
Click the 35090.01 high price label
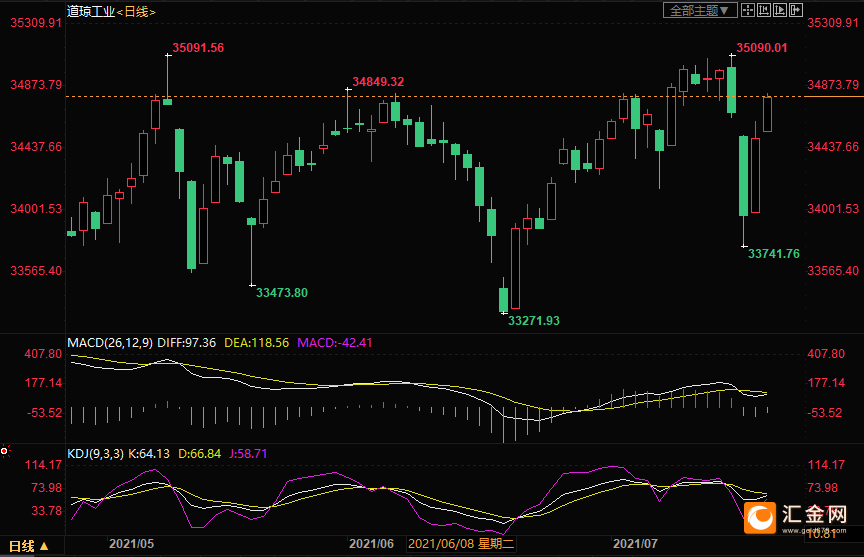point(762,48)
